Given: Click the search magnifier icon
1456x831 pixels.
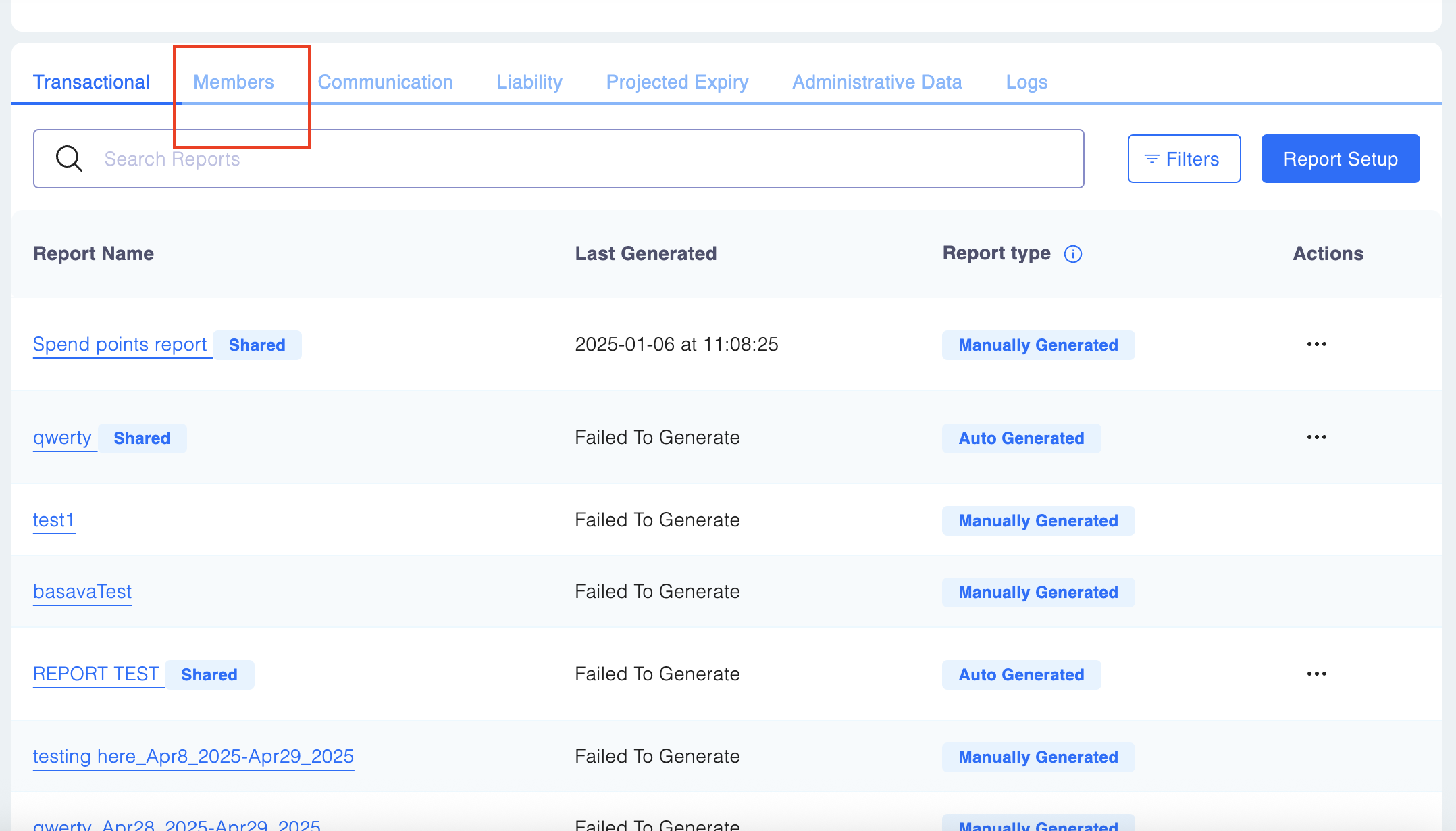Looking at the screenshot, I should pyautogui.click(x=69, y=159).
